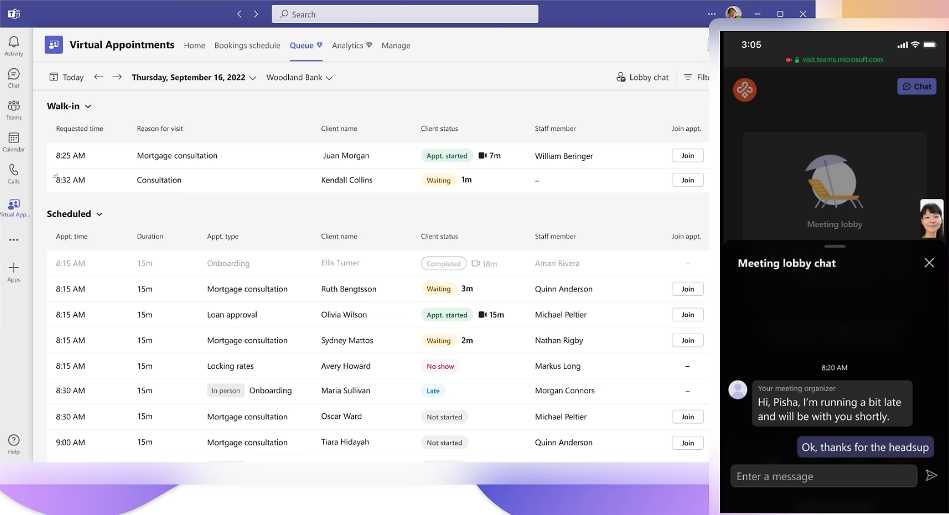Open Chat button on the phone screen
The image size is (949, 515).
click(x=916, y=87)
